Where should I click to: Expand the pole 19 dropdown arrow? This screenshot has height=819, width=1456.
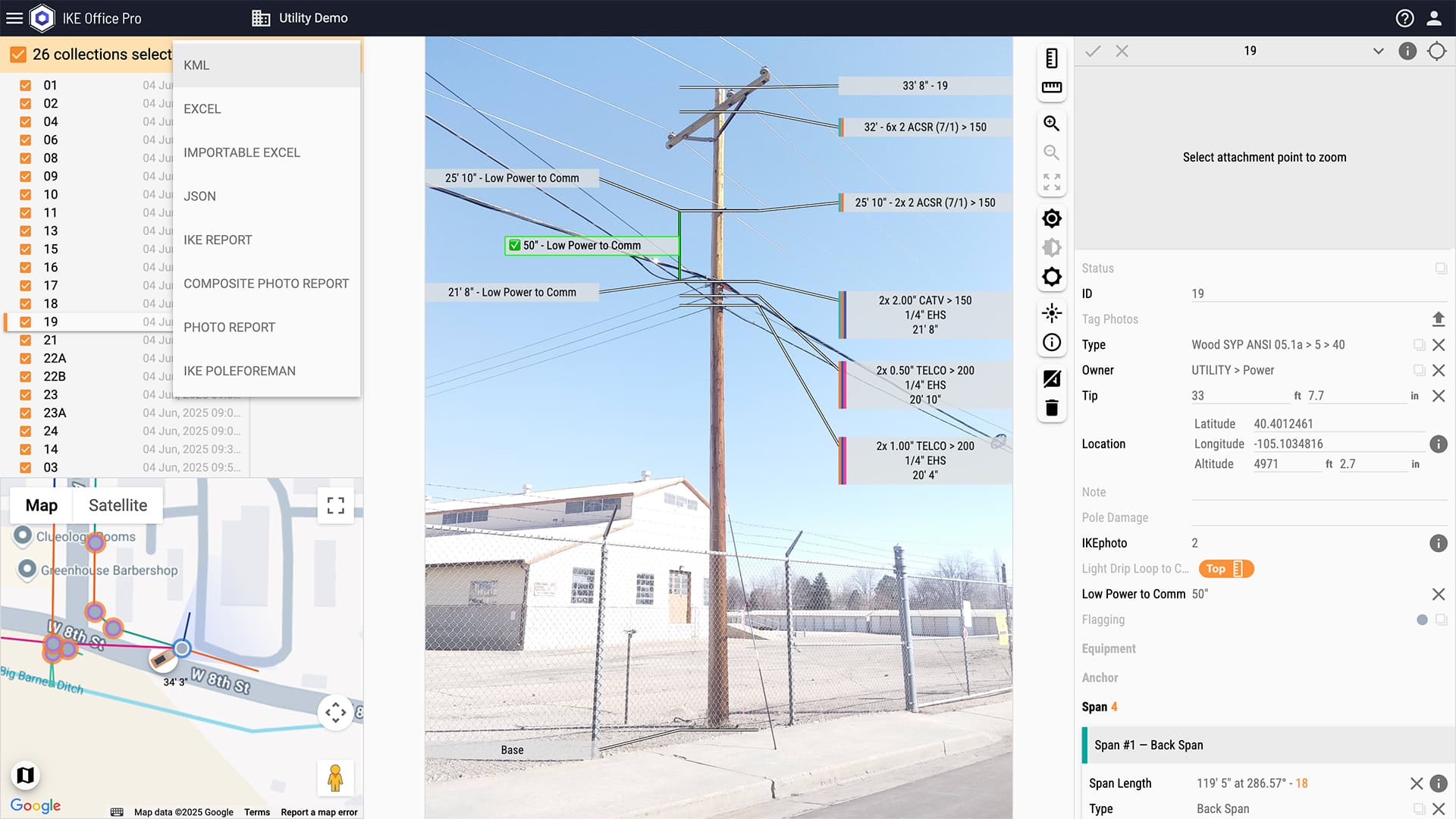pos(1379,51)
